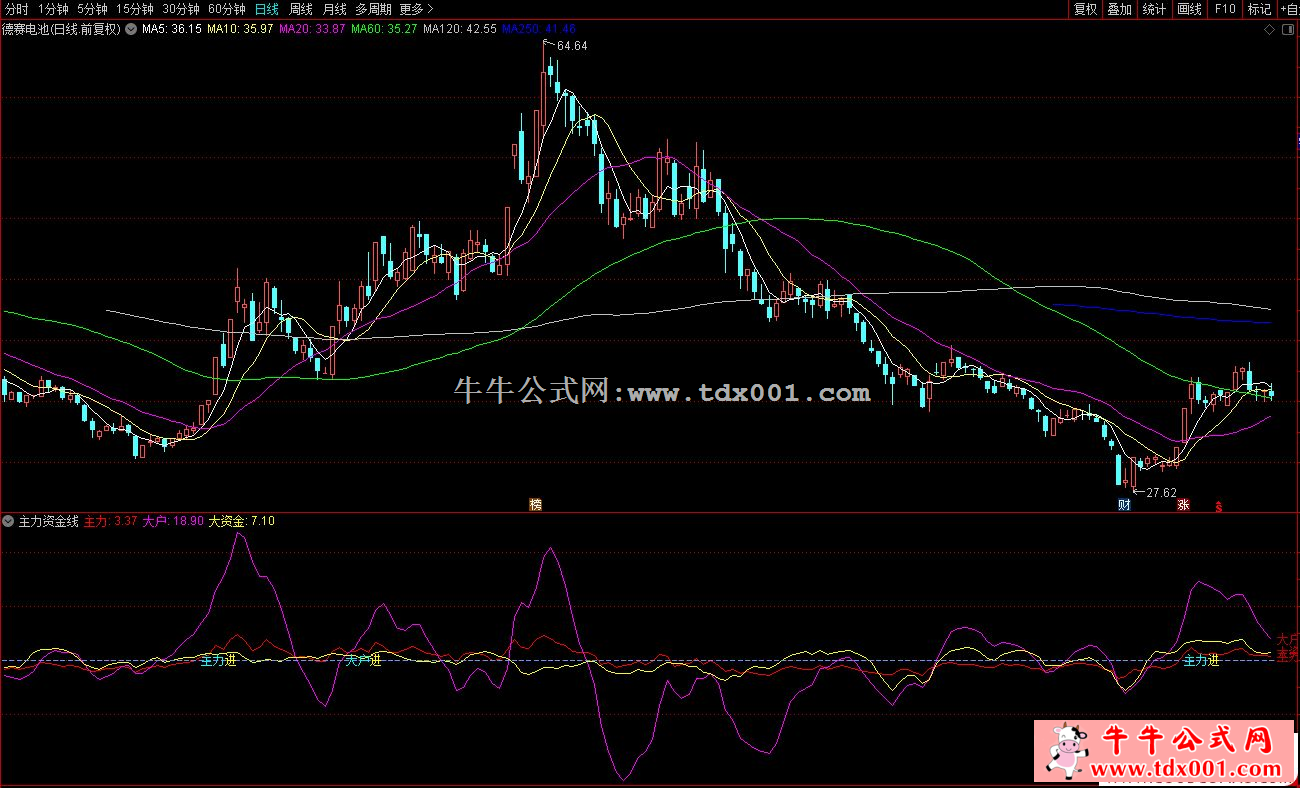
Task: Click the rightmost 主力进 signal label
Action: (x=1201, y=660)
